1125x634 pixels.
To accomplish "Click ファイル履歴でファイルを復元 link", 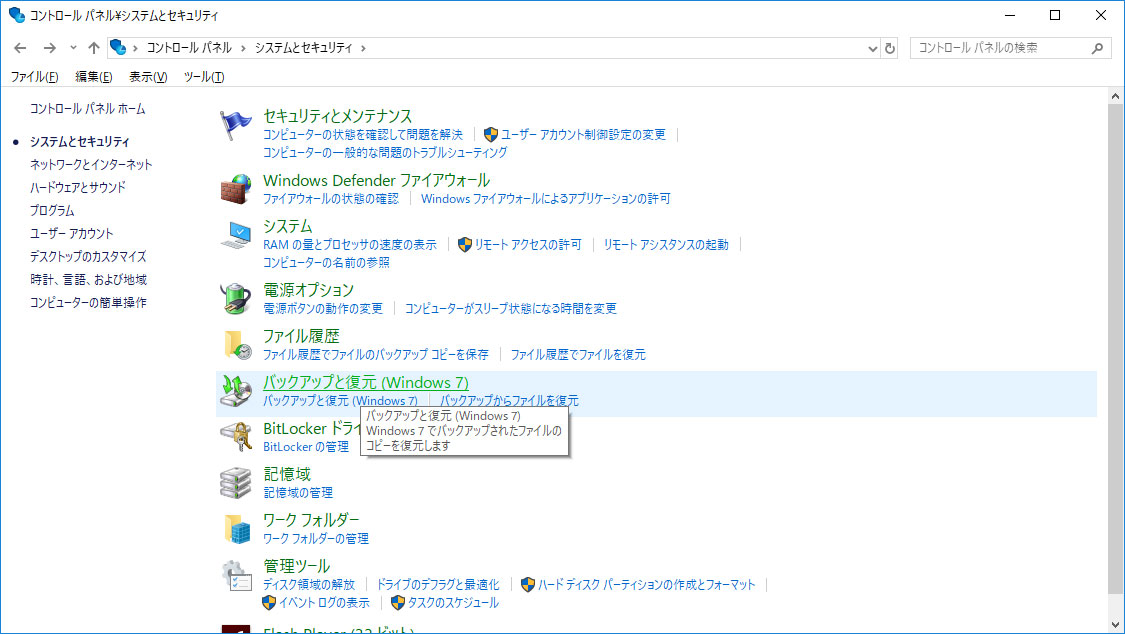I will 578,354.
